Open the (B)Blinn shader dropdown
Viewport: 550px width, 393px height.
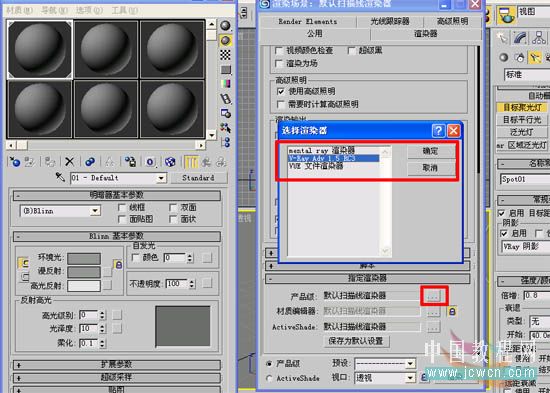95,211
